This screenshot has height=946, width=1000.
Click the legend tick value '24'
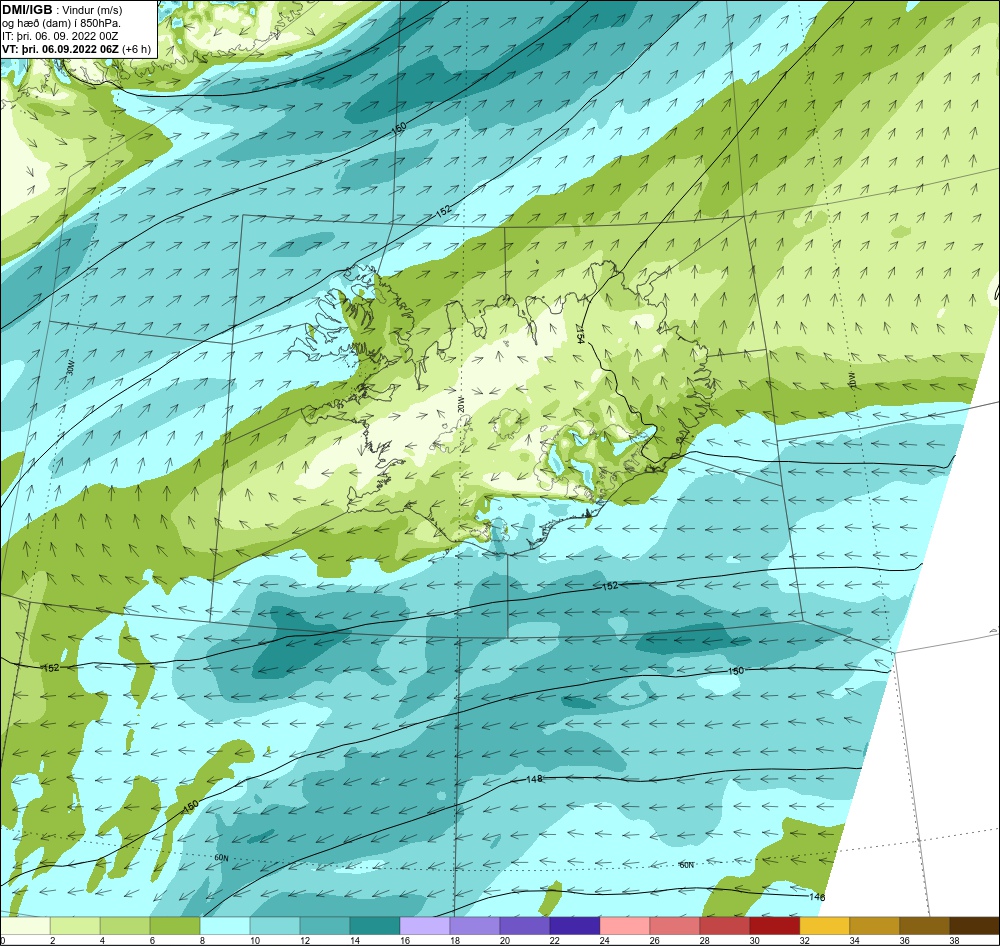click(x=604, y=940)
